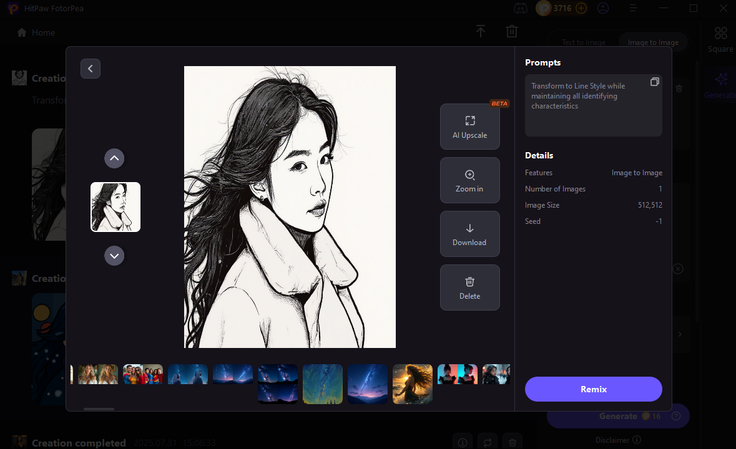Click the prompt text box
The image size is (736, 449).
(x=593, y=106)
